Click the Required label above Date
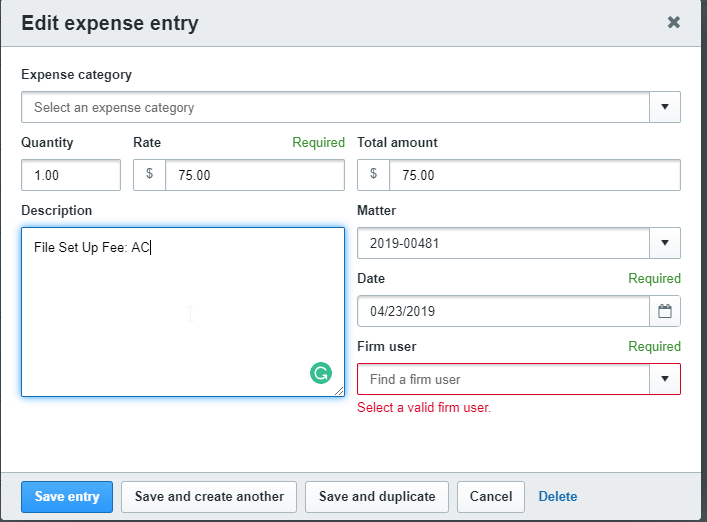 pos(654,279)
